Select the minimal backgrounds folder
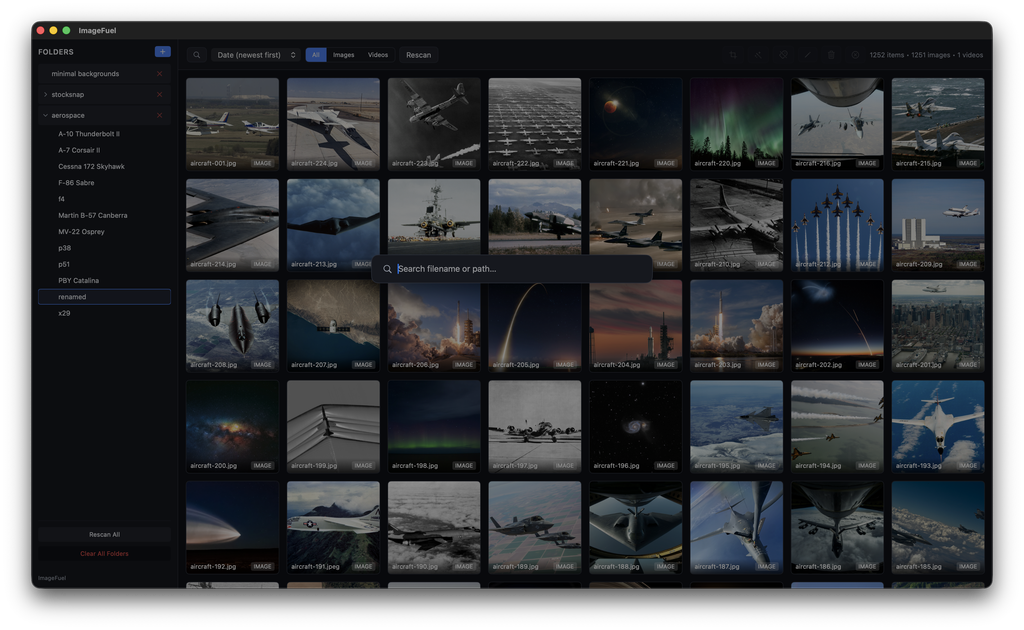The width and height of the screenshot is (1024, 630). tap(104, 74)
